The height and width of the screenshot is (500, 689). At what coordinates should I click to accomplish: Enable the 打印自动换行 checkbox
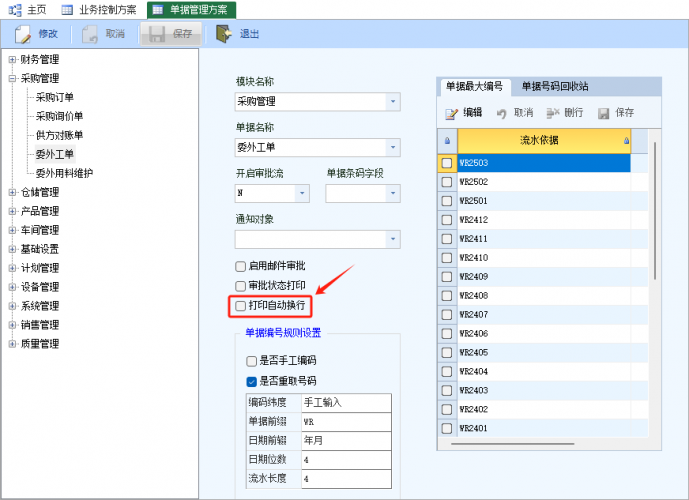pyautogui.click(x=240, y=304)
